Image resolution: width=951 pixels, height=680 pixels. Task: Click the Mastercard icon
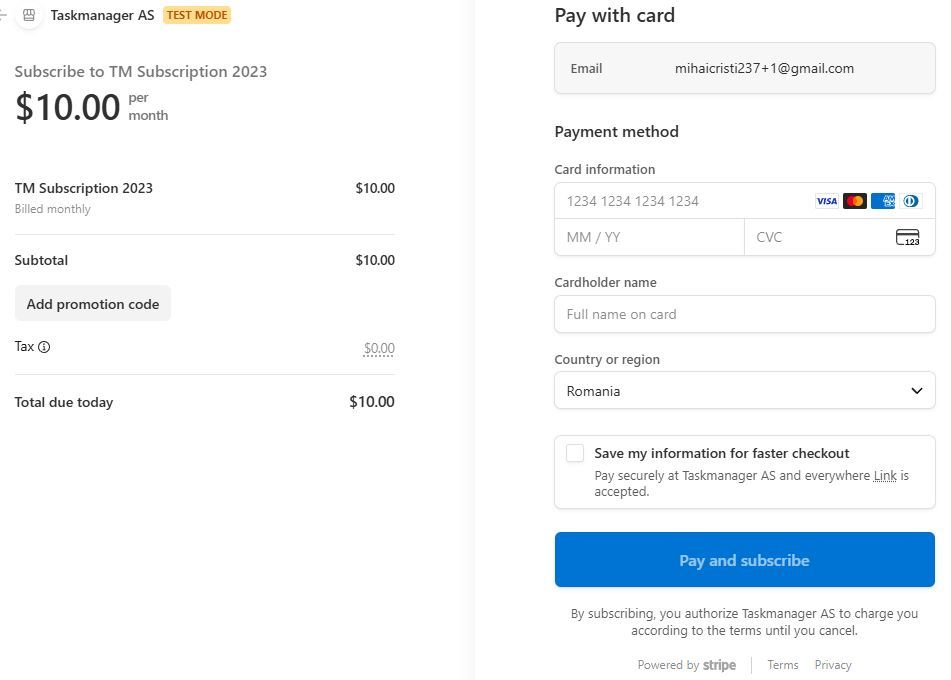(854, 201)
